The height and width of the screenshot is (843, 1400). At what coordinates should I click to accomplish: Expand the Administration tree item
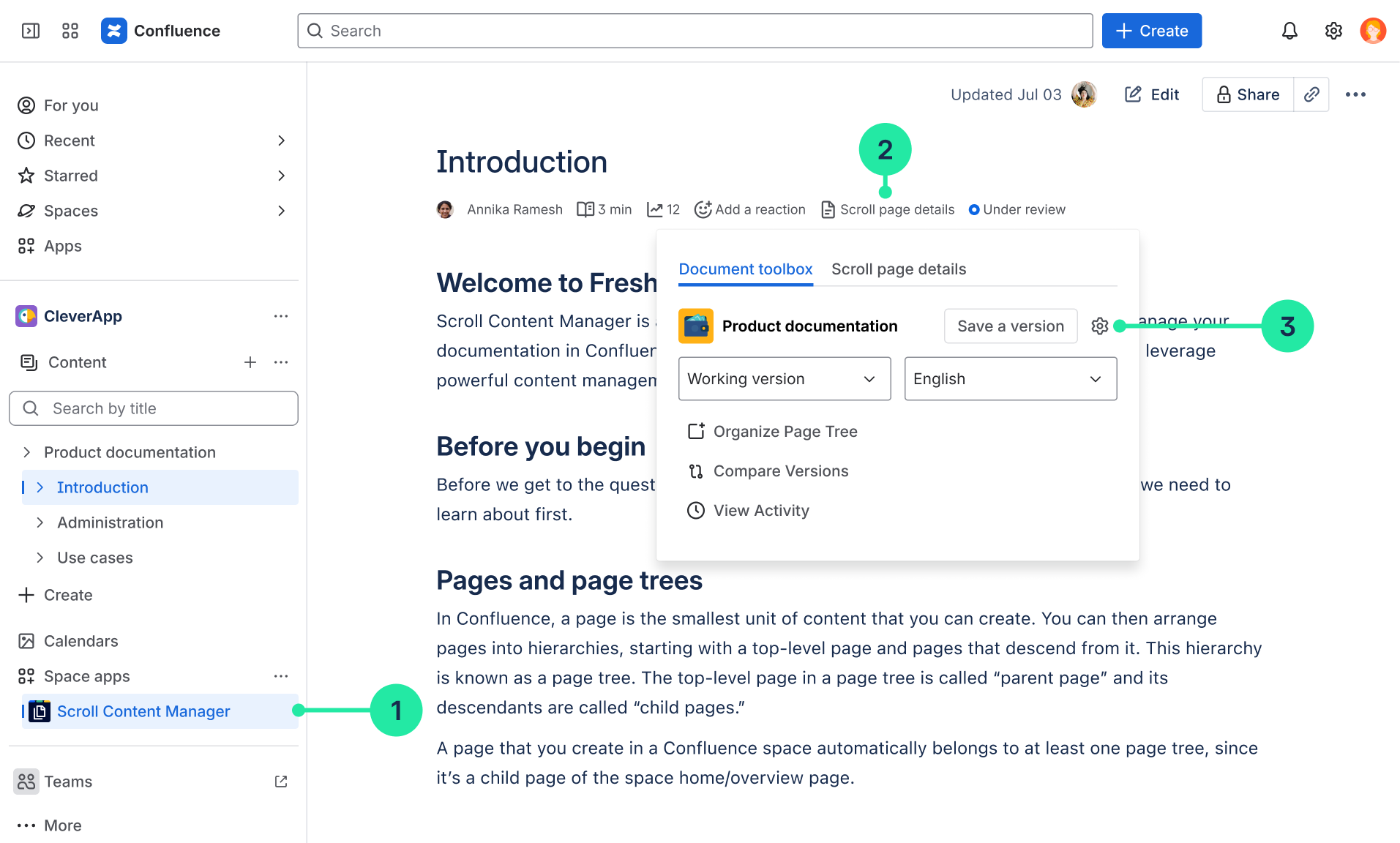[40, 522]
